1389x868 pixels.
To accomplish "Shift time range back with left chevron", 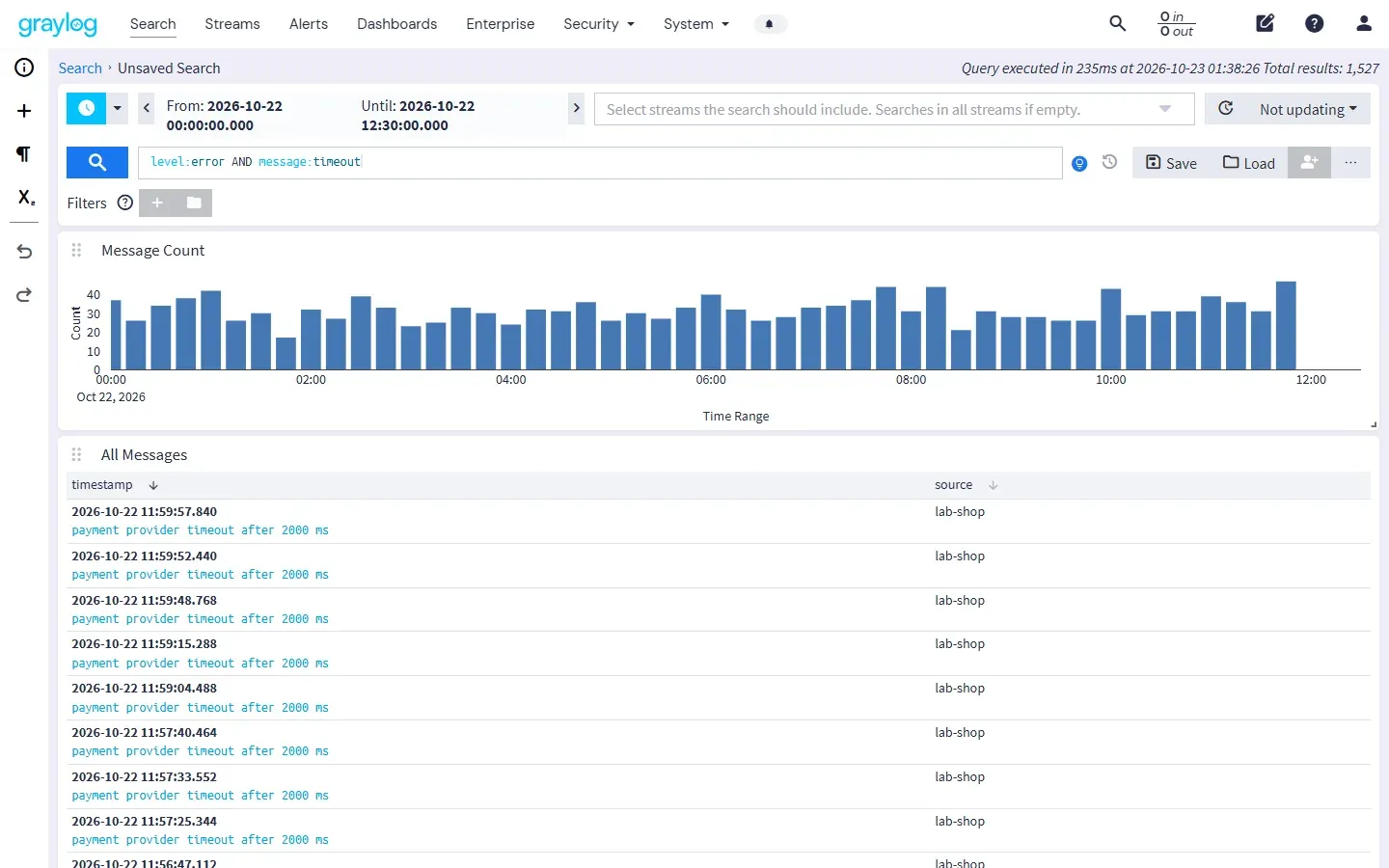I will 147,108.
